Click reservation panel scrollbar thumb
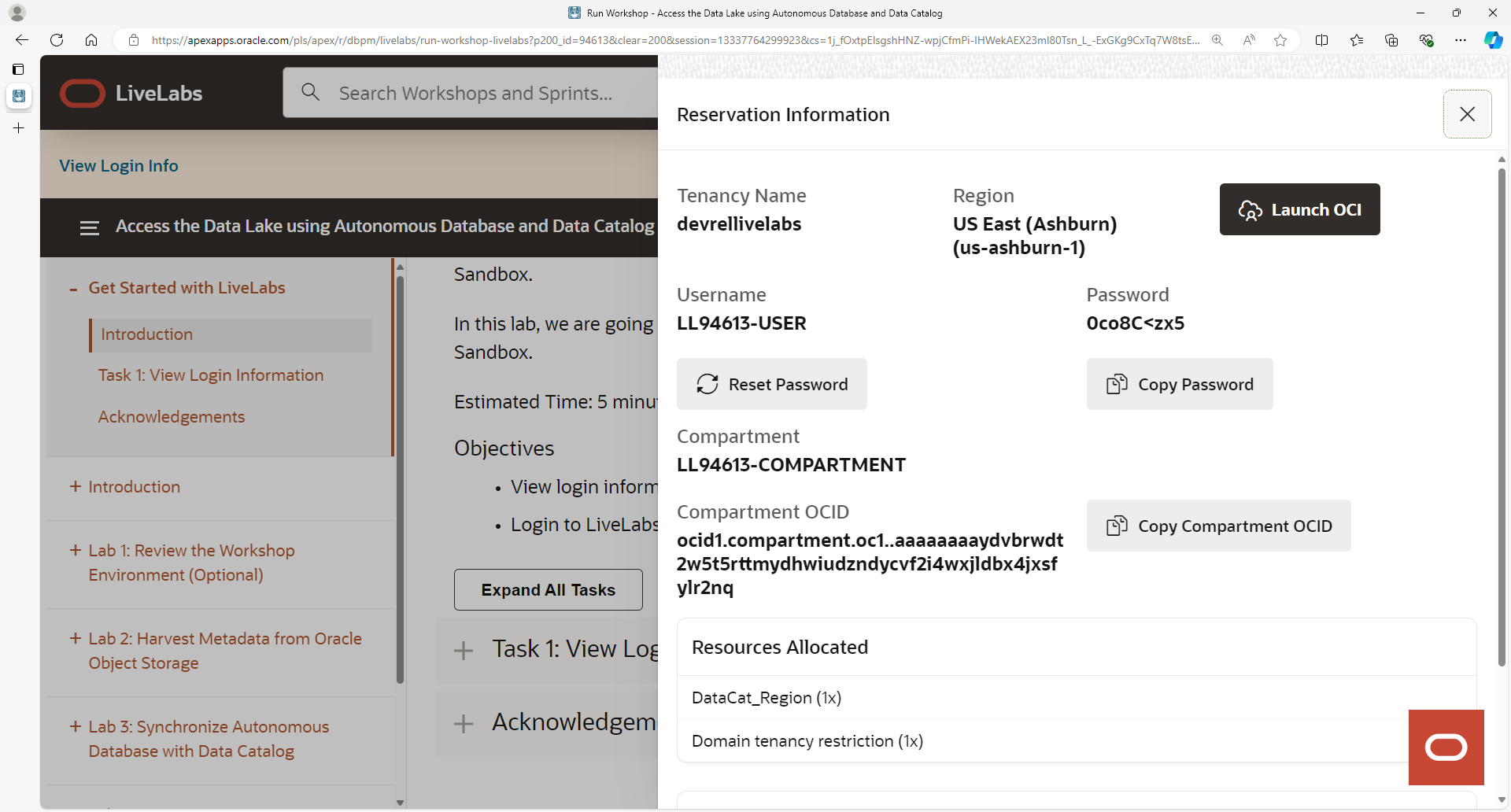The width and height of the screenshot is (1511, 812). pyautogui.click(x=1502, y=417)
